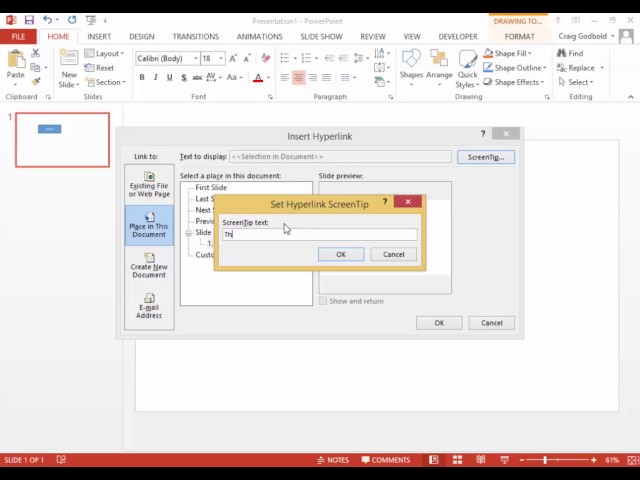Toggle NOTES pane in status bar

pyautogui.click(x=333, y=460)
